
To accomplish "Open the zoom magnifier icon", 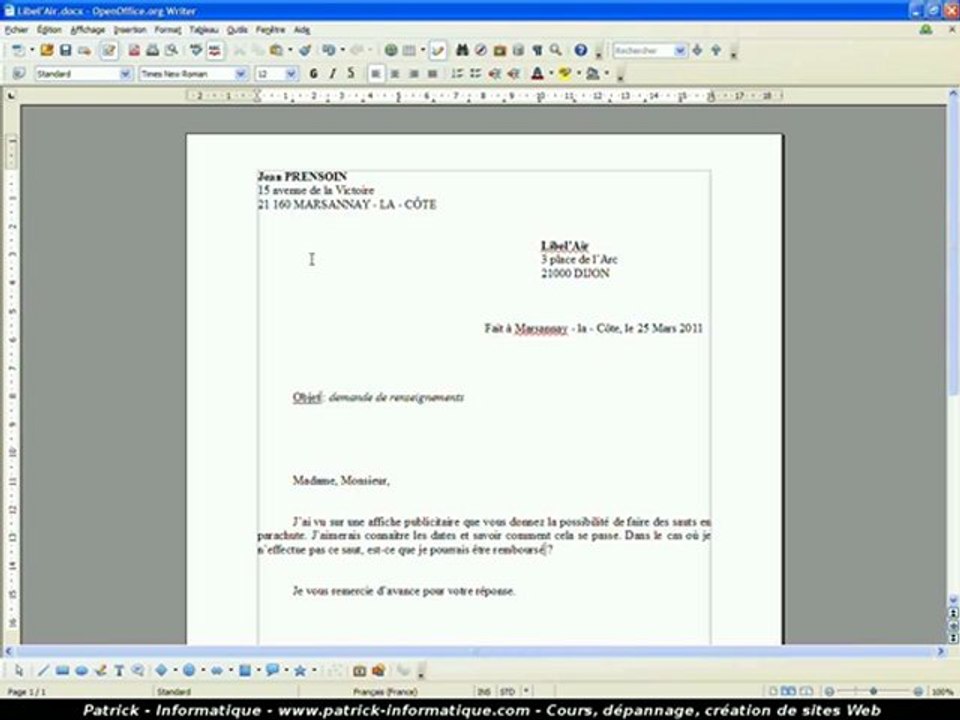I will click(x=555, y=50).
